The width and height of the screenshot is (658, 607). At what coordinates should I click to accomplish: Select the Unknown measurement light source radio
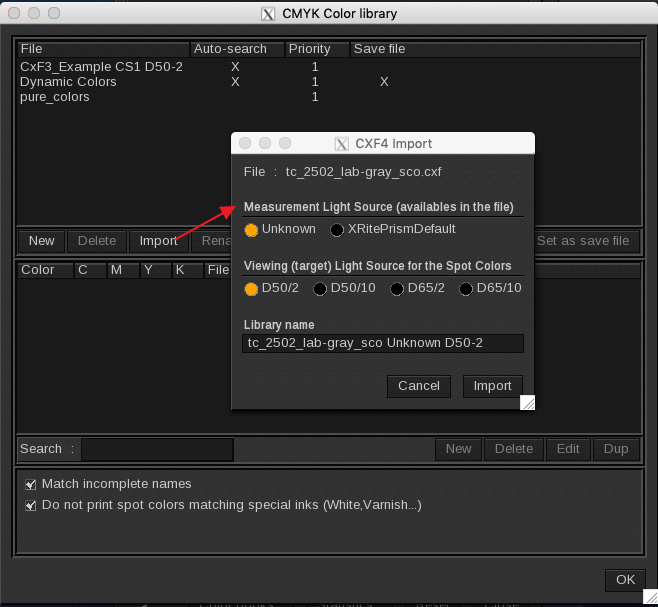251,230
